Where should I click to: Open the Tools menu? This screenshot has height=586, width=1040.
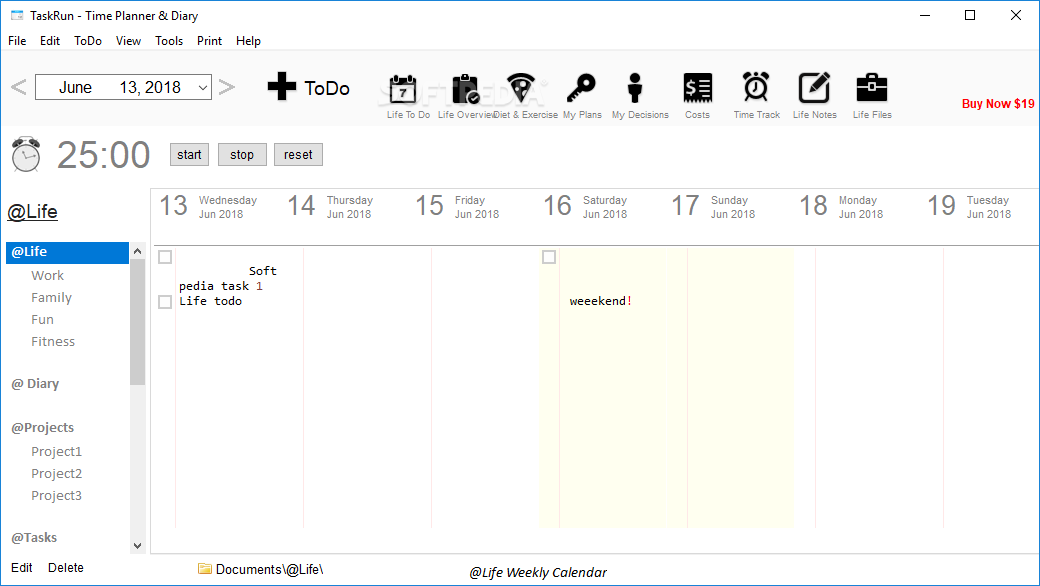pos(169,41)
